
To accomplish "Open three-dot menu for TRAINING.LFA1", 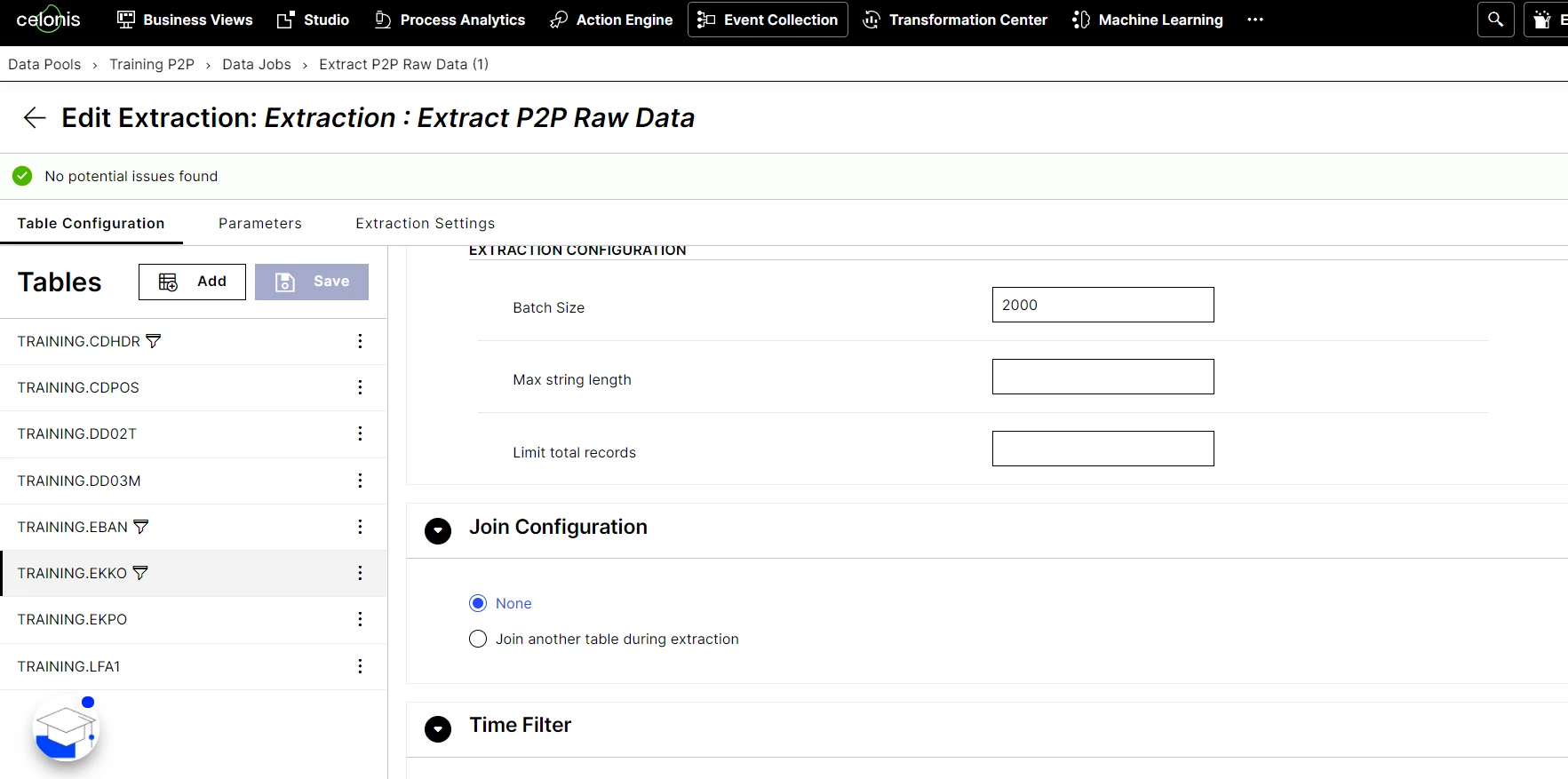I will click(360, 666).
